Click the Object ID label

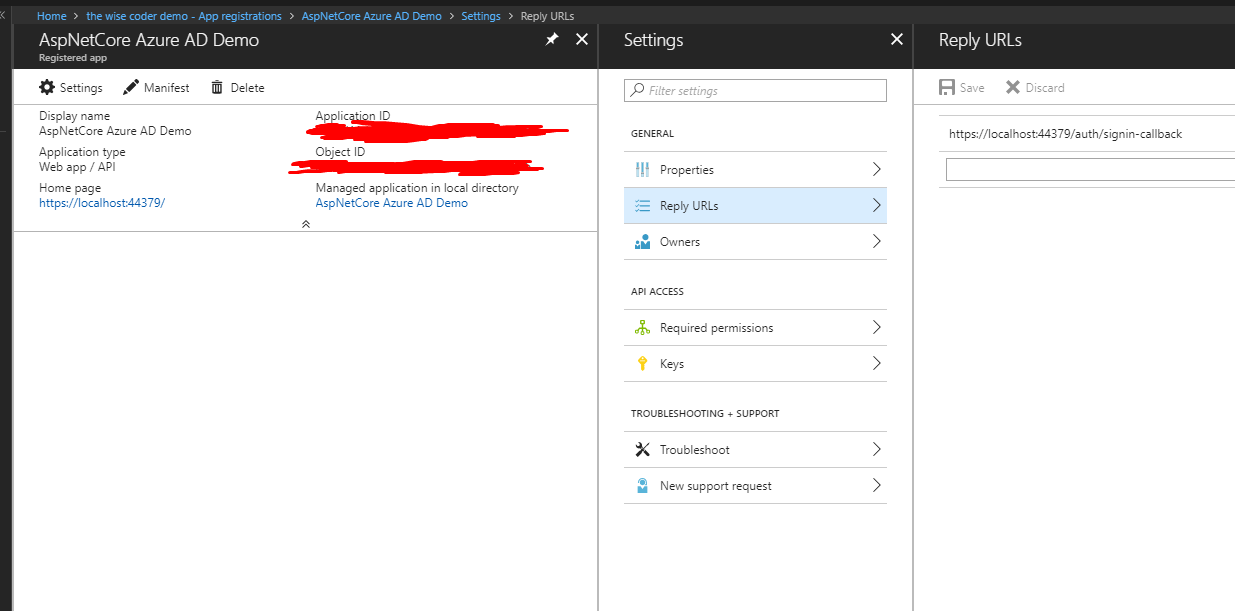(341, 152)
